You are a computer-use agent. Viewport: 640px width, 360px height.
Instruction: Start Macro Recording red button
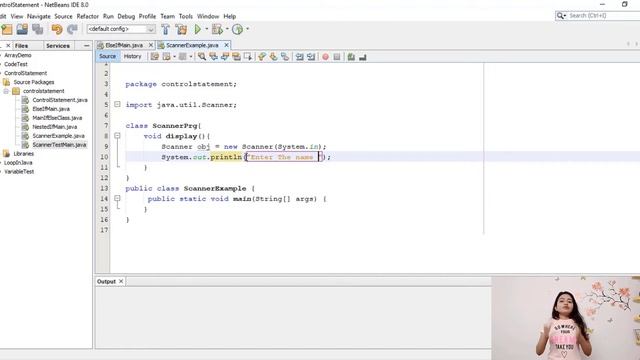[x=325, y=57]
